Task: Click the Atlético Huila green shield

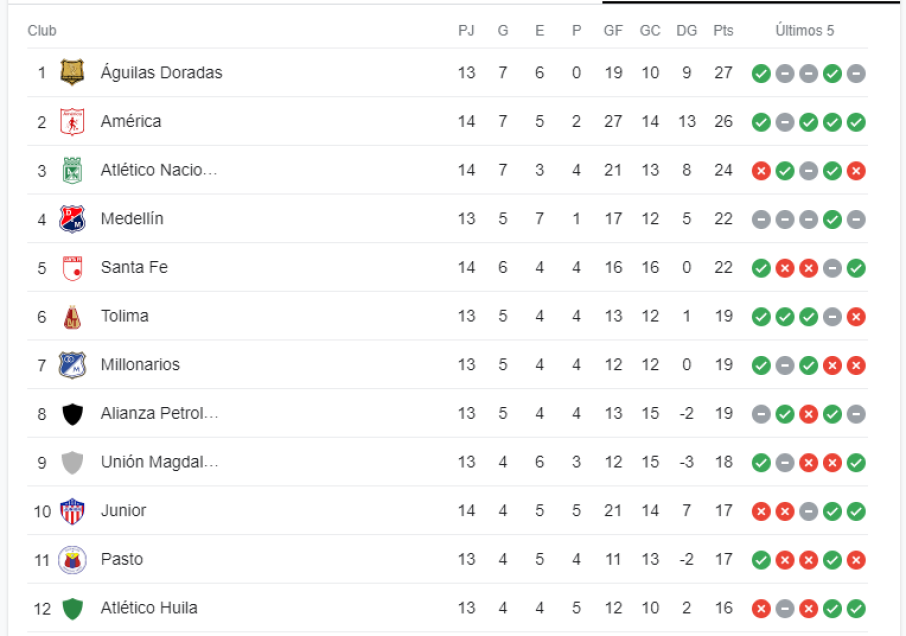Action: point(72,608)
